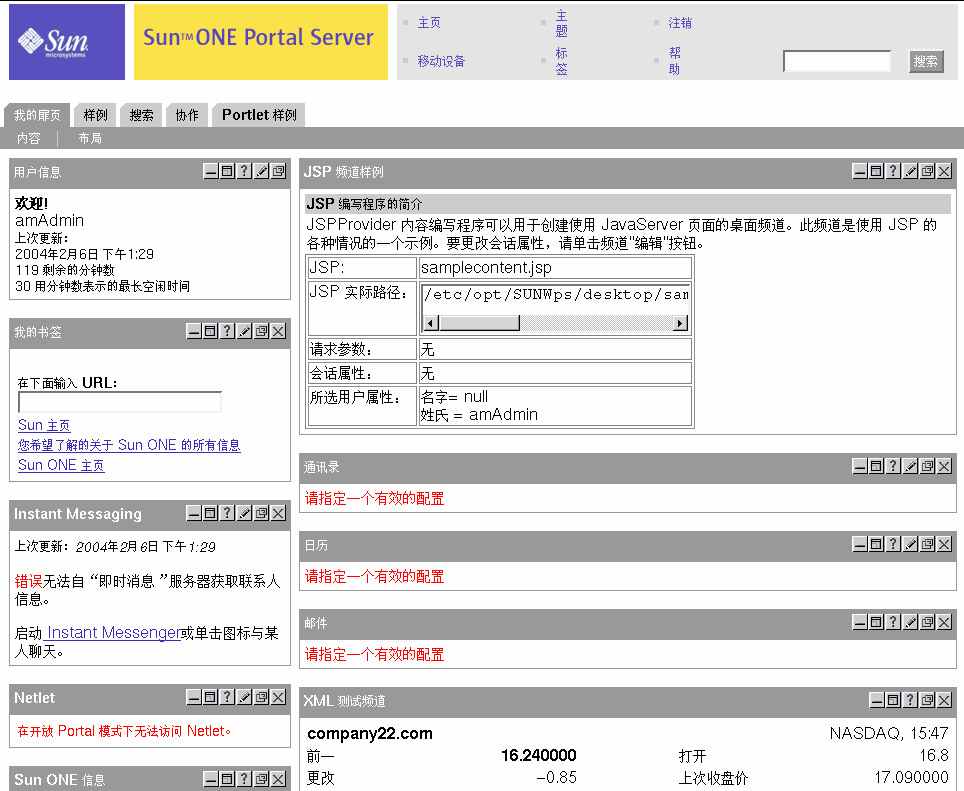
Task: Click the JSP path horizontal scrollbar thumb
Action: [480, 323]
